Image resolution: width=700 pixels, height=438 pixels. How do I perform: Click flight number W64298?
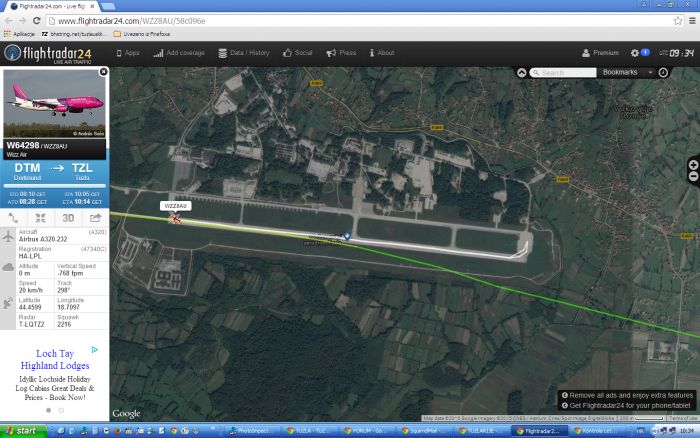click(x=23, y=145)
